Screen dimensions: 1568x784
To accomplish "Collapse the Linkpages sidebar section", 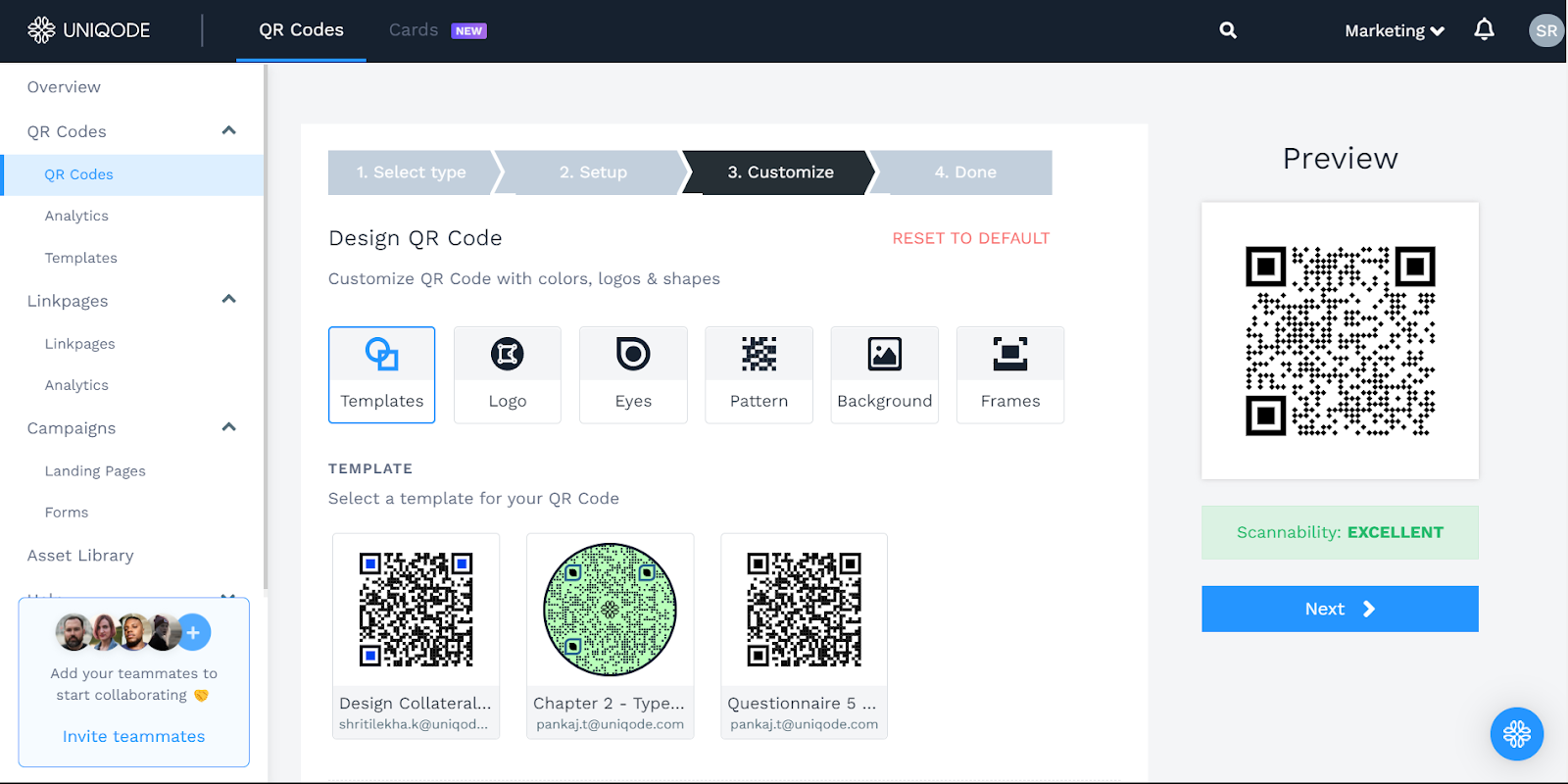I will tap(229, 299).
